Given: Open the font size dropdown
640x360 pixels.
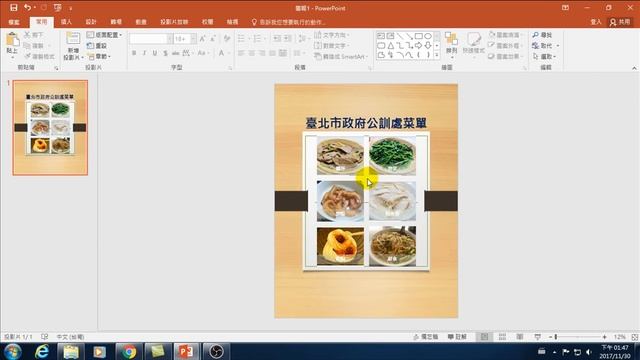Looking at the screenshot, I should click(x=193, y=39).
